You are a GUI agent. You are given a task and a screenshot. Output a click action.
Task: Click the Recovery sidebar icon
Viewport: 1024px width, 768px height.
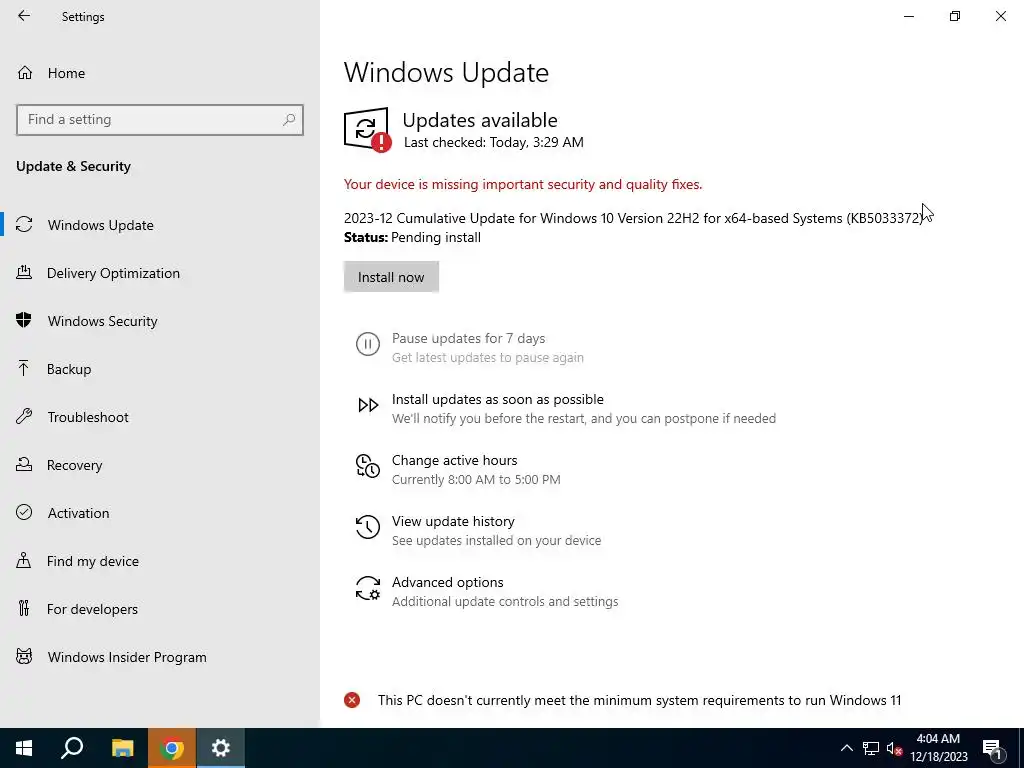click(x=24, y=464)
